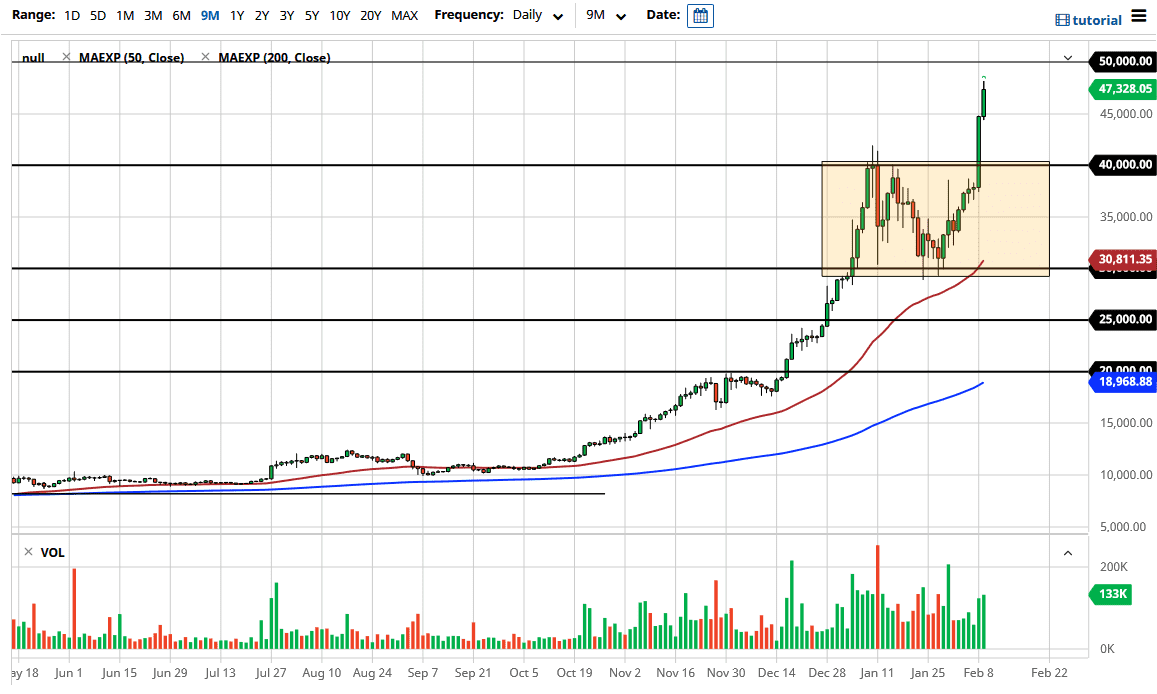Remove the MAEXP (200, Close) indicator
The height and width of the screenshot is (694, 1157).
[x=206, y=57]
